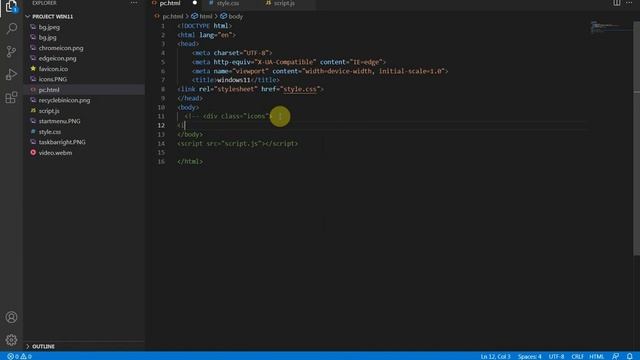Image resolution: width=640 pixels, height=360 pixels.
Task: Click body in the breadcrumb
Action: 236,16
